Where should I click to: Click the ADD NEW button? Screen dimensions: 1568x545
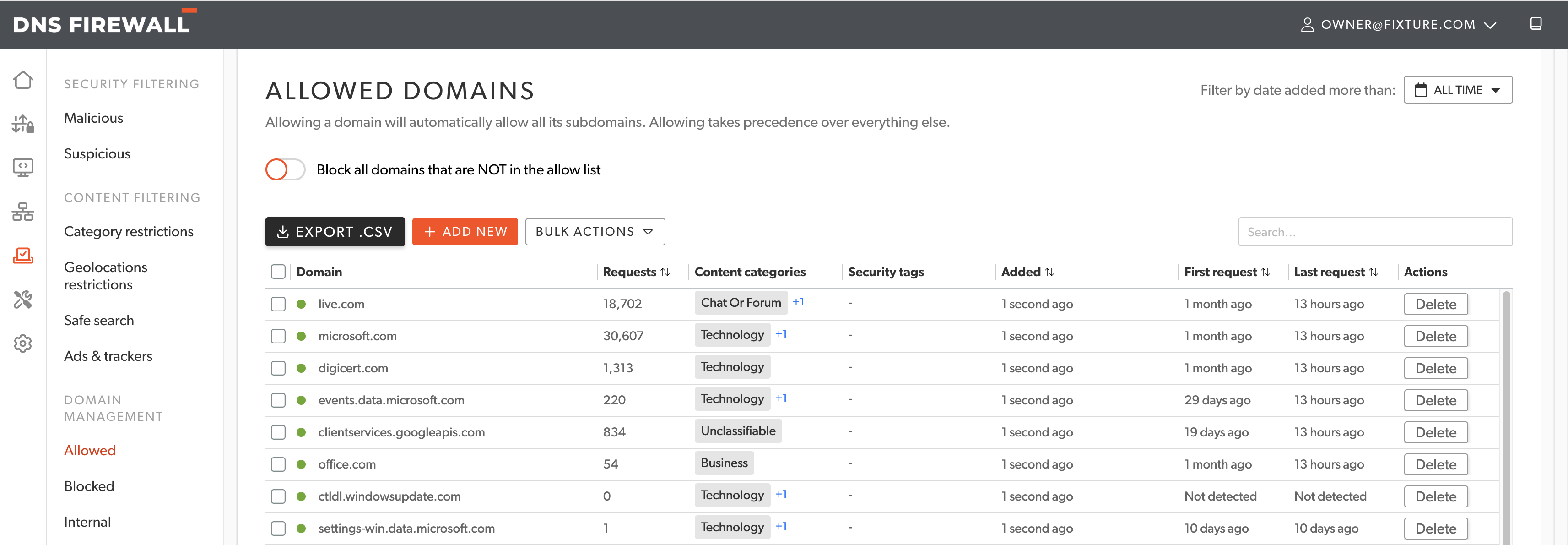465,231
